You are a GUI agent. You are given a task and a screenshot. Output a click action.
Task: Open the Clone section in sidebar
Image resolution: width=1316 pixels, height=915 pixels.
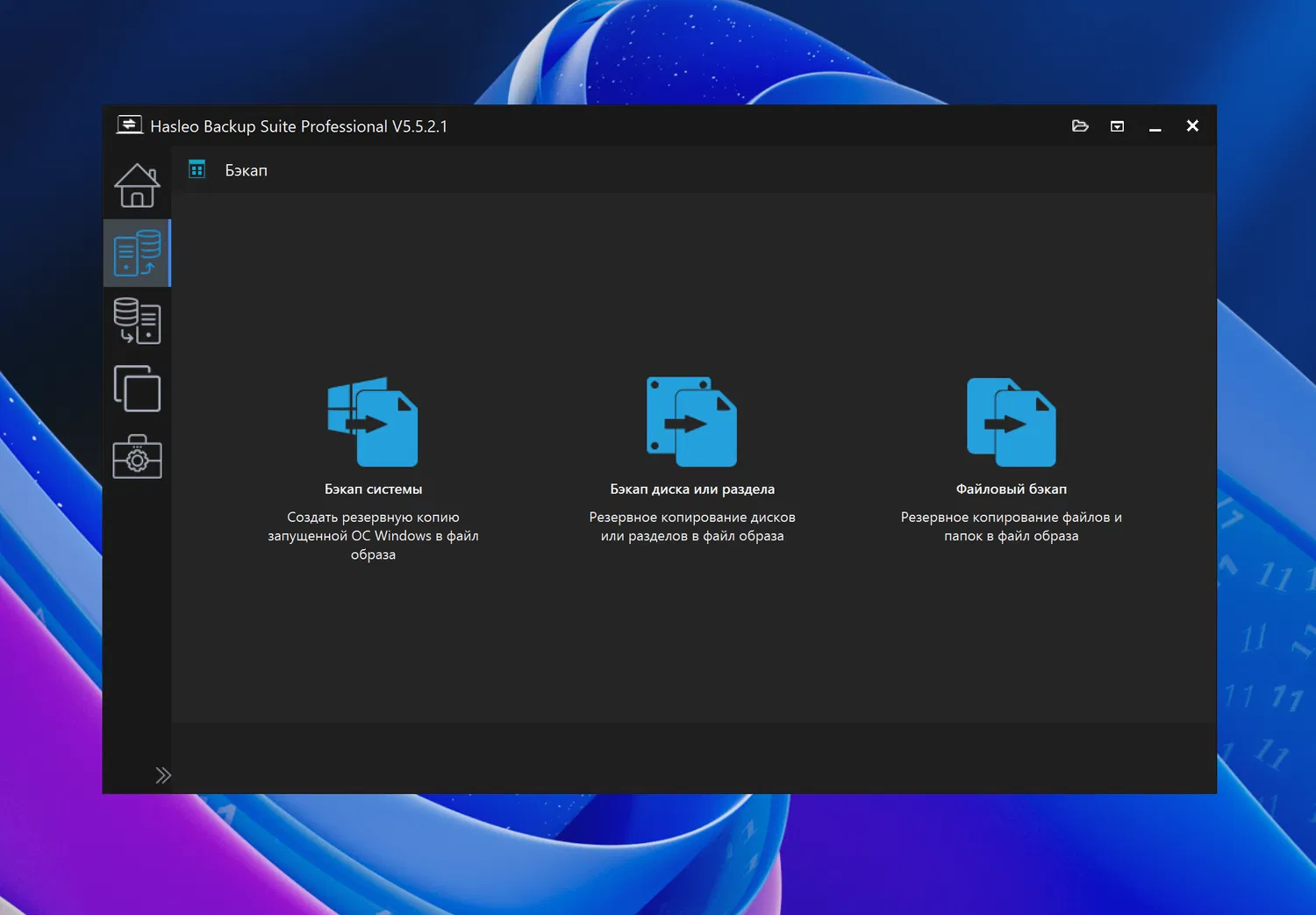[x=137, y=389]
